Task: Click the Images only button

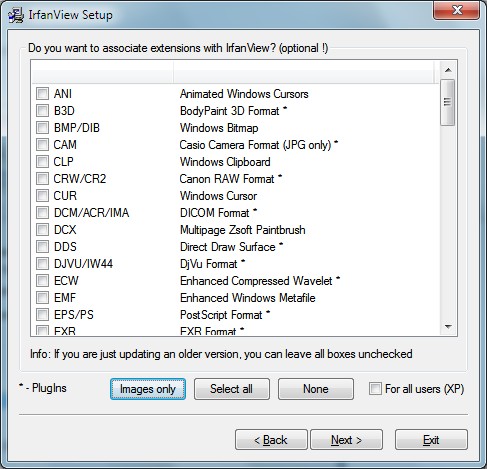Action: coord(148,389)
